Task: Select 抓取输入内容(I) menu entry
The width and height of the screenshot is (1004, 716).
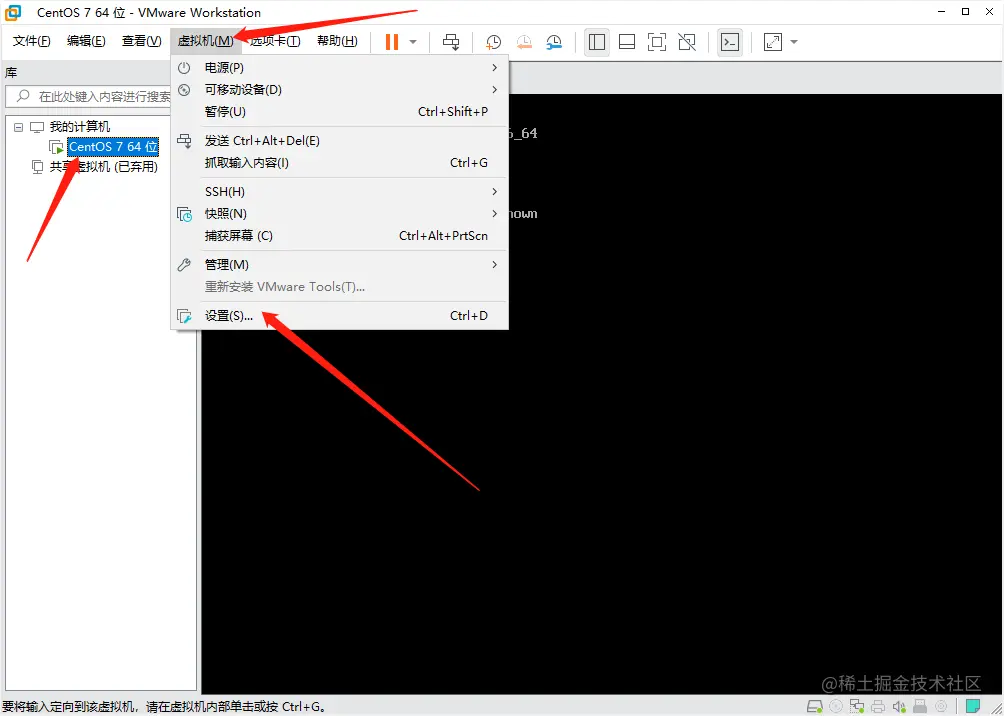Action: coord(339,163)
